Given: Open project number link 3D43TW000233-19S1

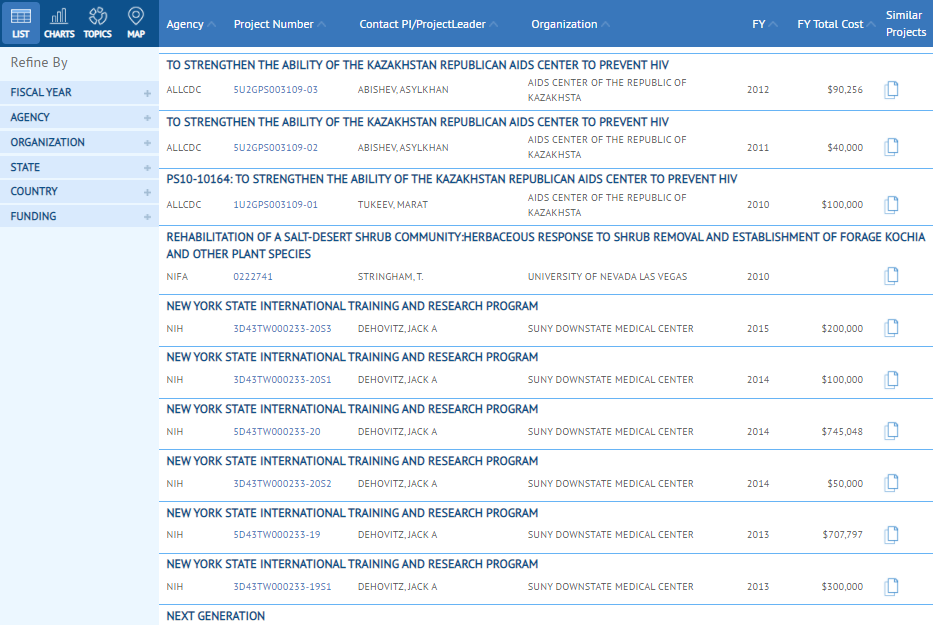Looking at the screenshot, I should tap(283, 587).
